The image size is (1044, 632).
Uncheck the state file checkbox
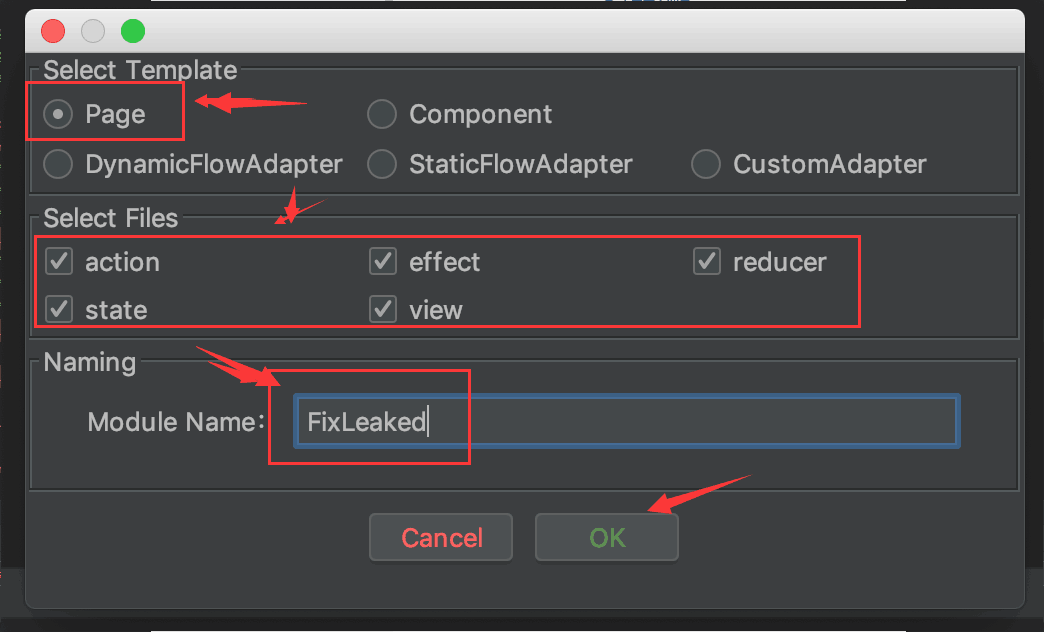click(59, 310)
